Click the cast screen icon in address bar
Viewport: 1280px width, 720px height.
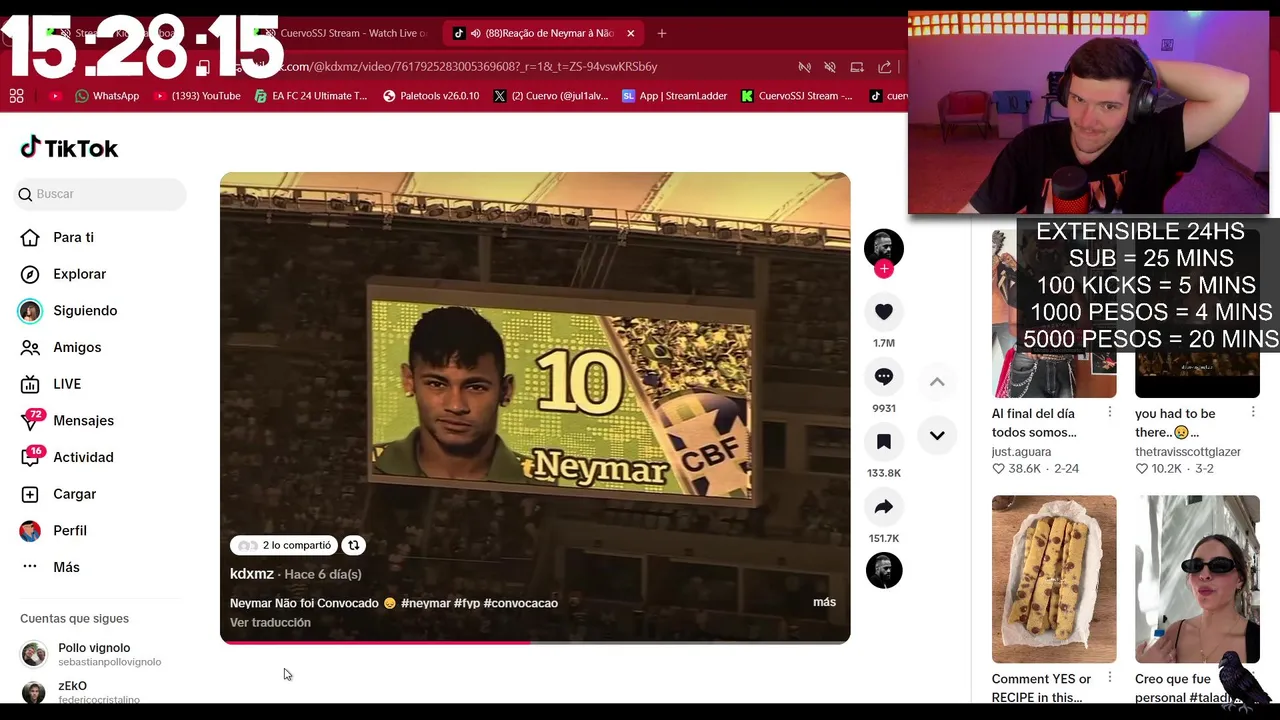pos(857,67)
